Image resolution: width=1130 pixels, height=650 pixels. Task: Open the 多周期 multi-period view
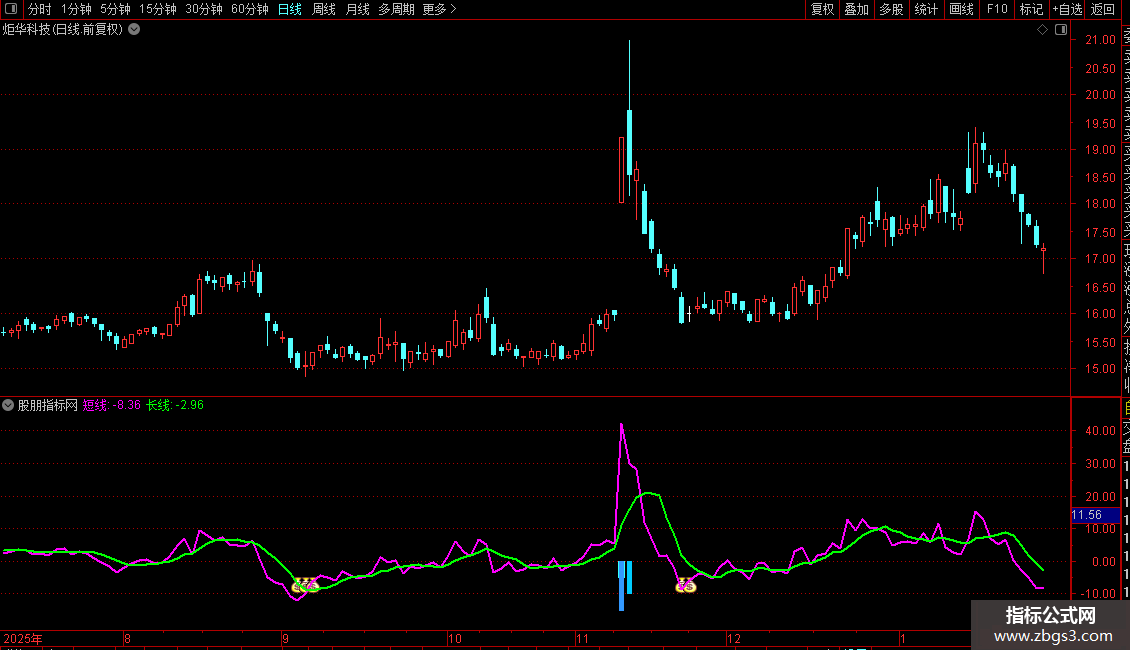click(396, 9)
